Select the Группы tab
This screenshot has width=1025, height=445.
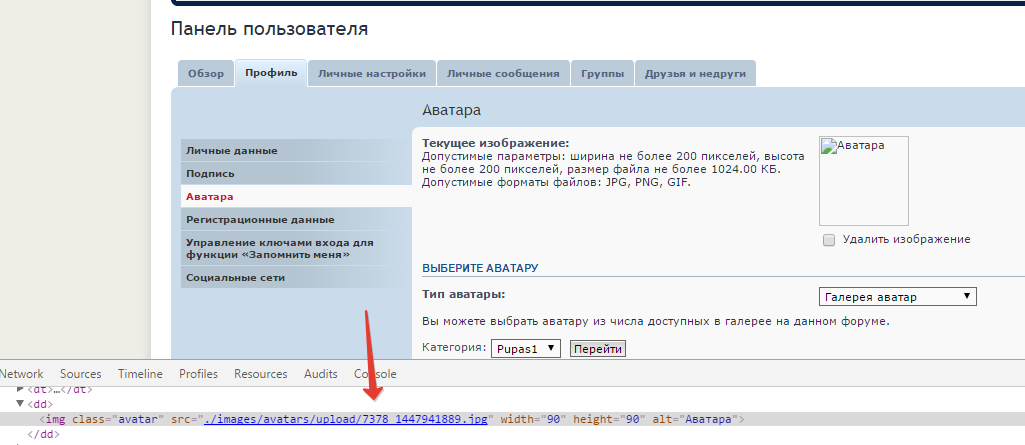pyautogui.click(x=603, y=74)
